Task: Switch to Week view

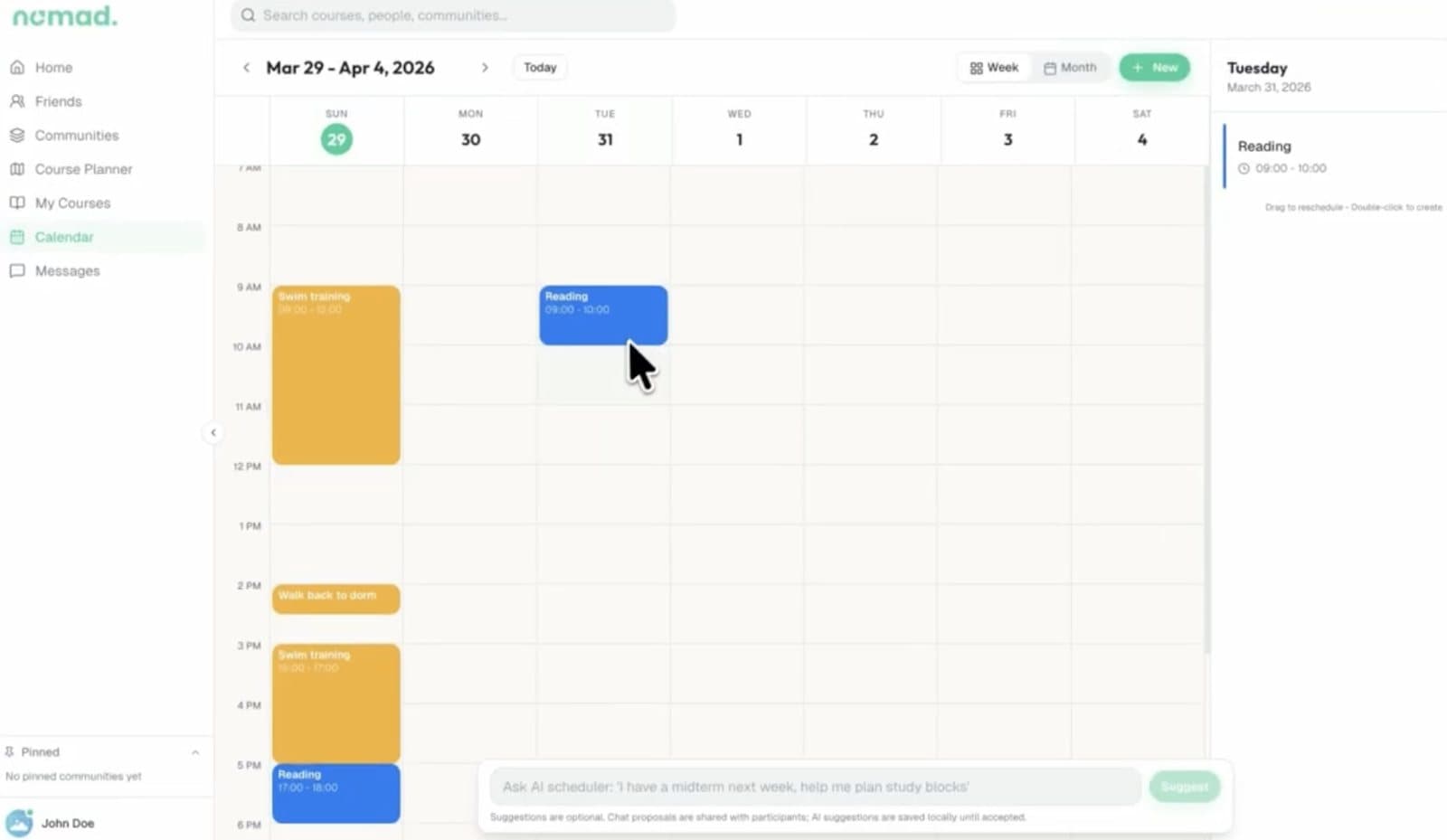Action: click(x=994, y=68)
